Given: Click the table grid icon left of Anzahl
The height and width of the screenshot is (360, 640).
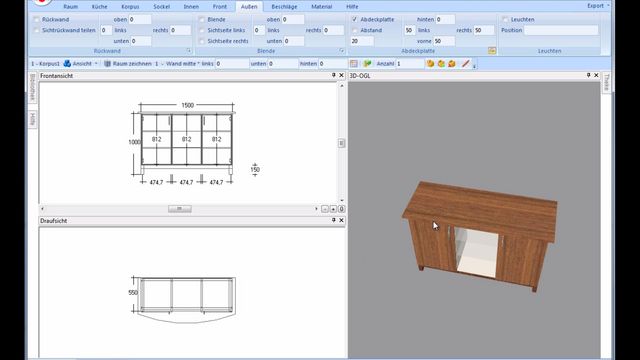Looking at the screenshot, I should coord(354,64).
